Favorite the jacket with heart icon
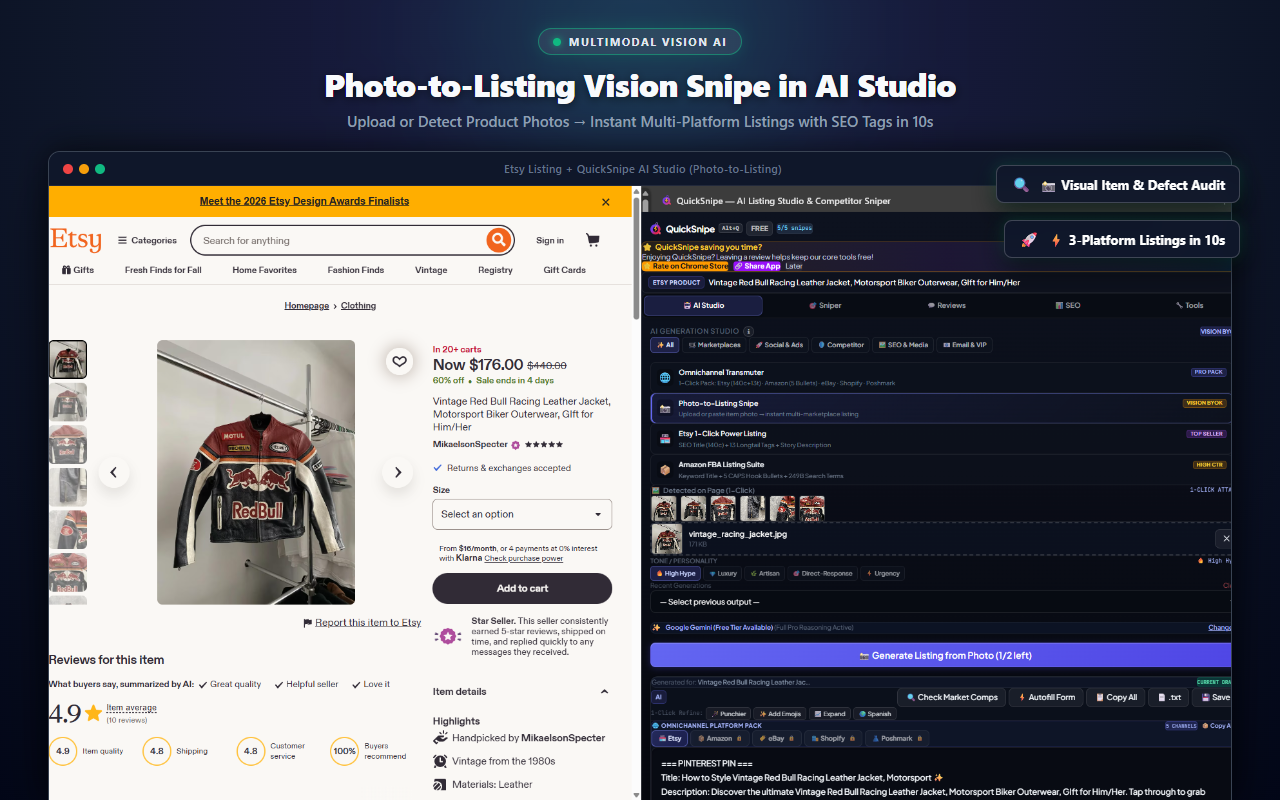The image size is (1280, 800). (x=399, y=361)
